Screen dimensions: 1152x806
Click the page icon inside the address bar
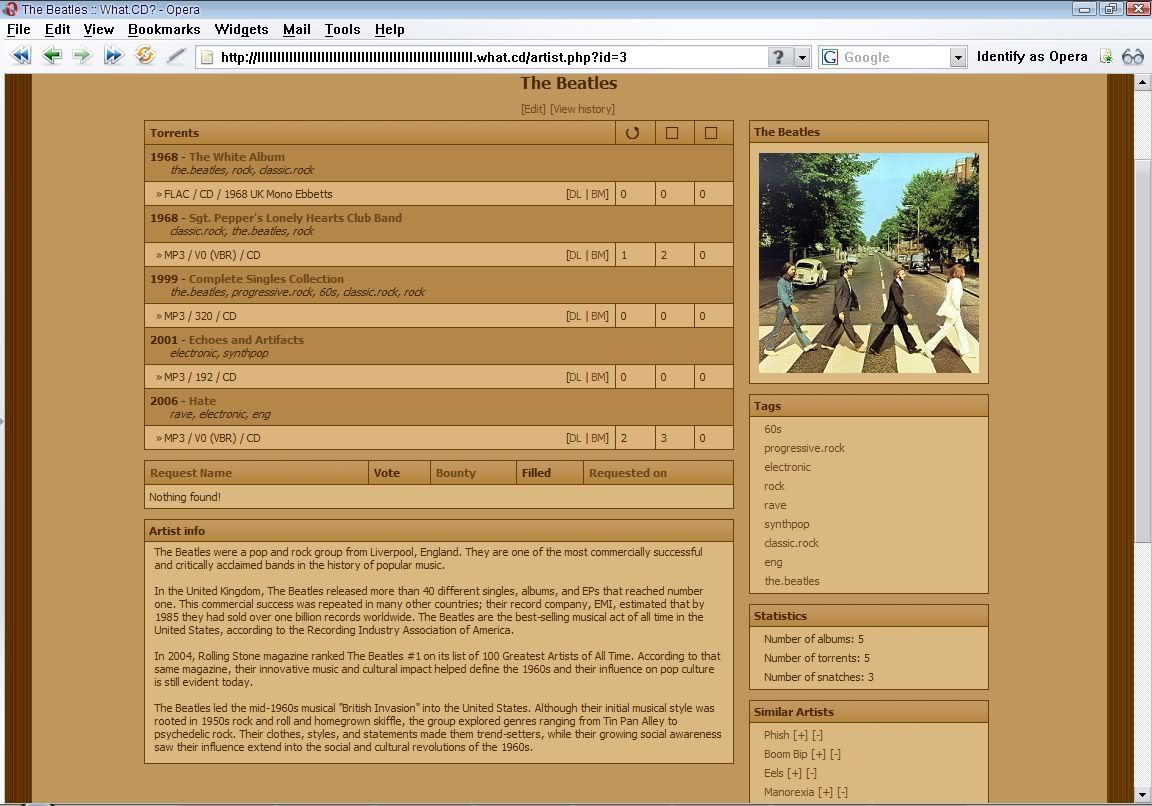(207, 57)
